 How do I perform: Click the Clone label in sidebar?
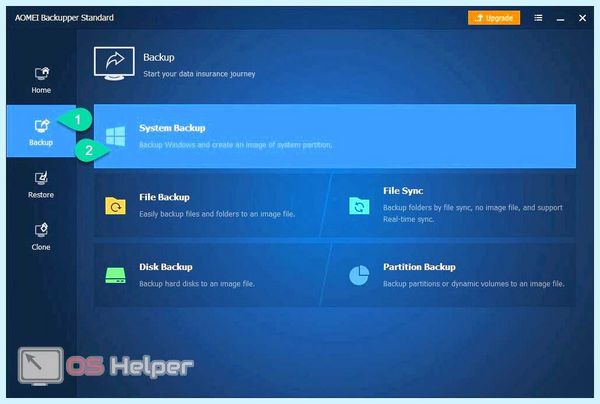[x=41, y=247]
